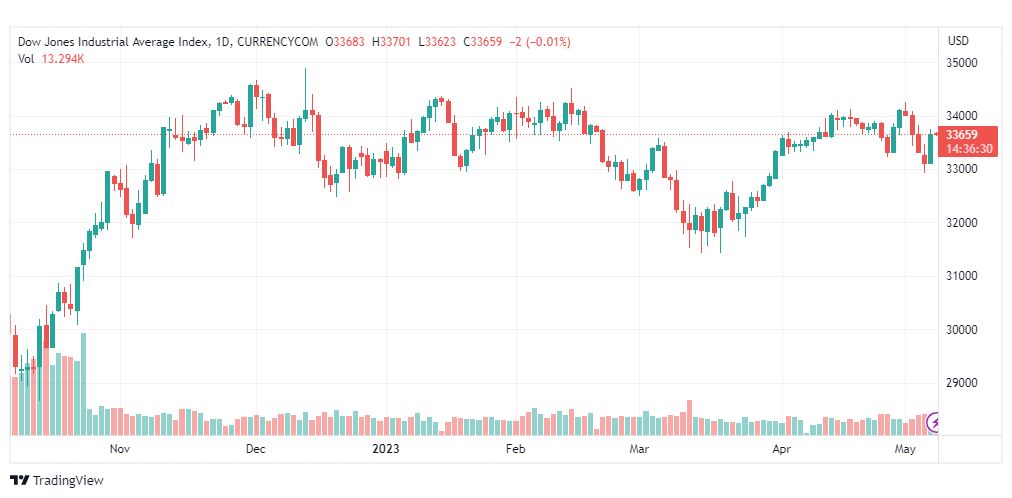
Task: Select the 1D interval label
Action: [221, 42]
